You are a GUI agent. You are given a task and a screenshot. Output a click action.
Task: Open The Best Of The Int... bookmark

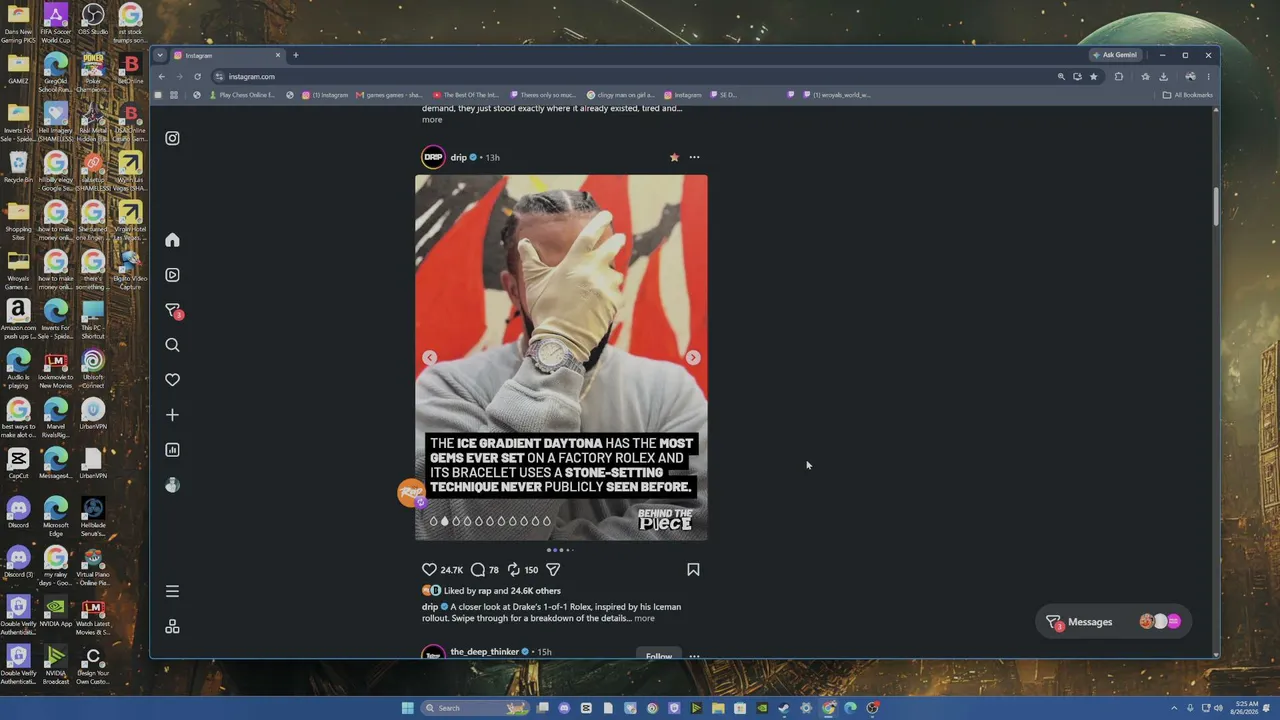pos(466,95)
